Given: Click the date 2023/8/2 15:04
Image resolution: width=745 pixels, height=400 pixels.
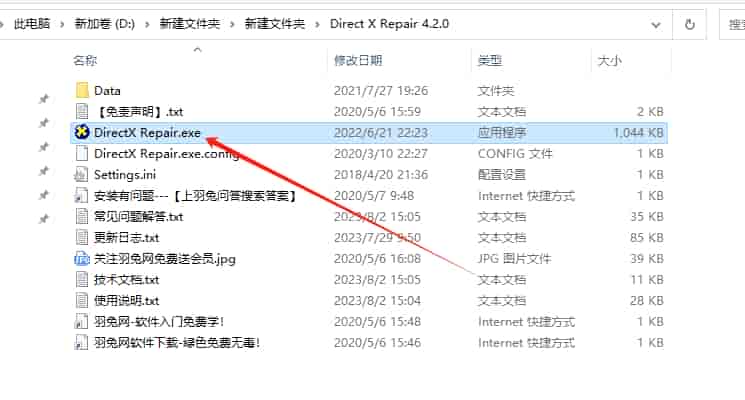Looking at the screenshot, I should point(377,300).
